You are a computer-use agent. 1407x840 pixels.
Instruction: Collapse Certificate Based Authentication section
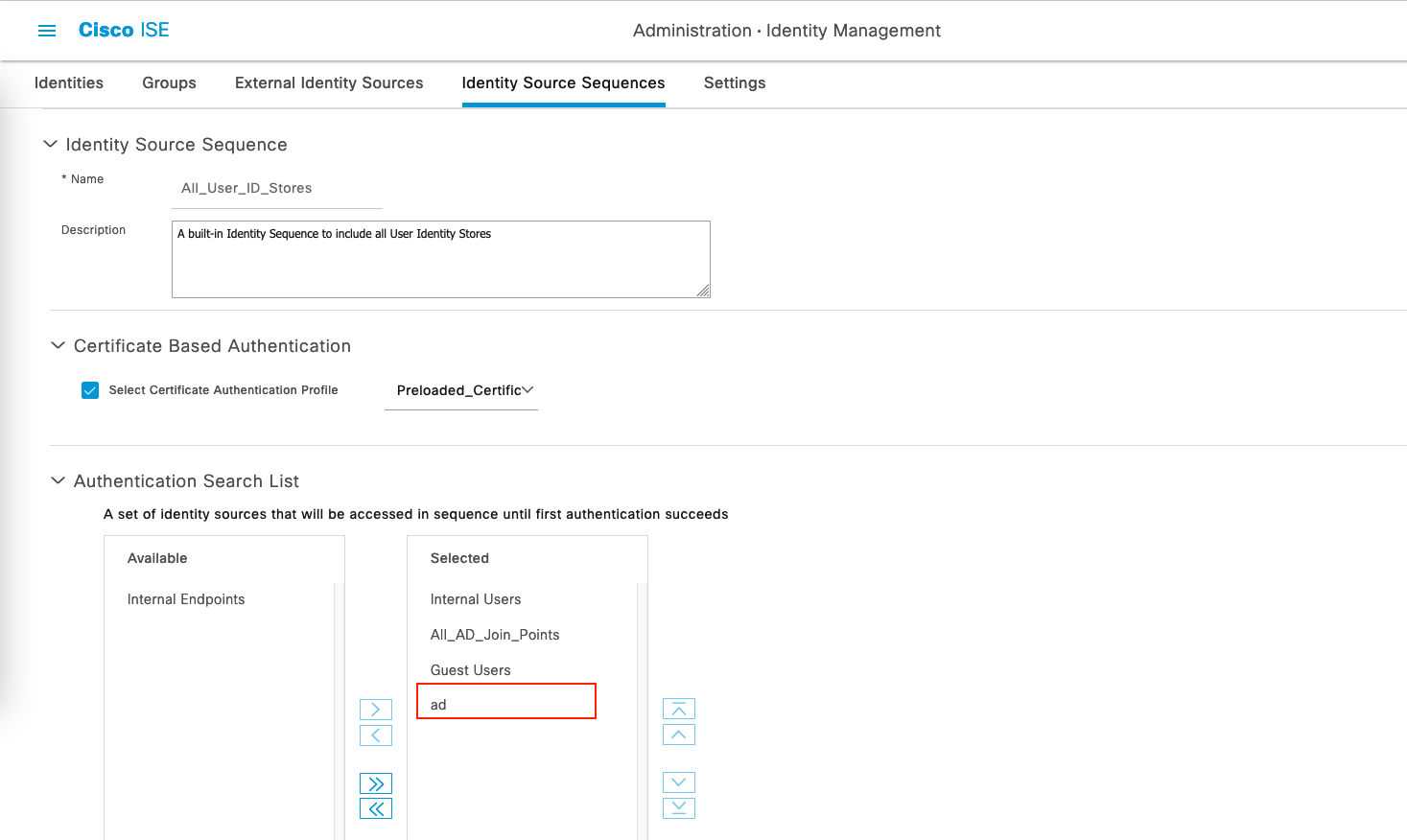coord(59,345)
